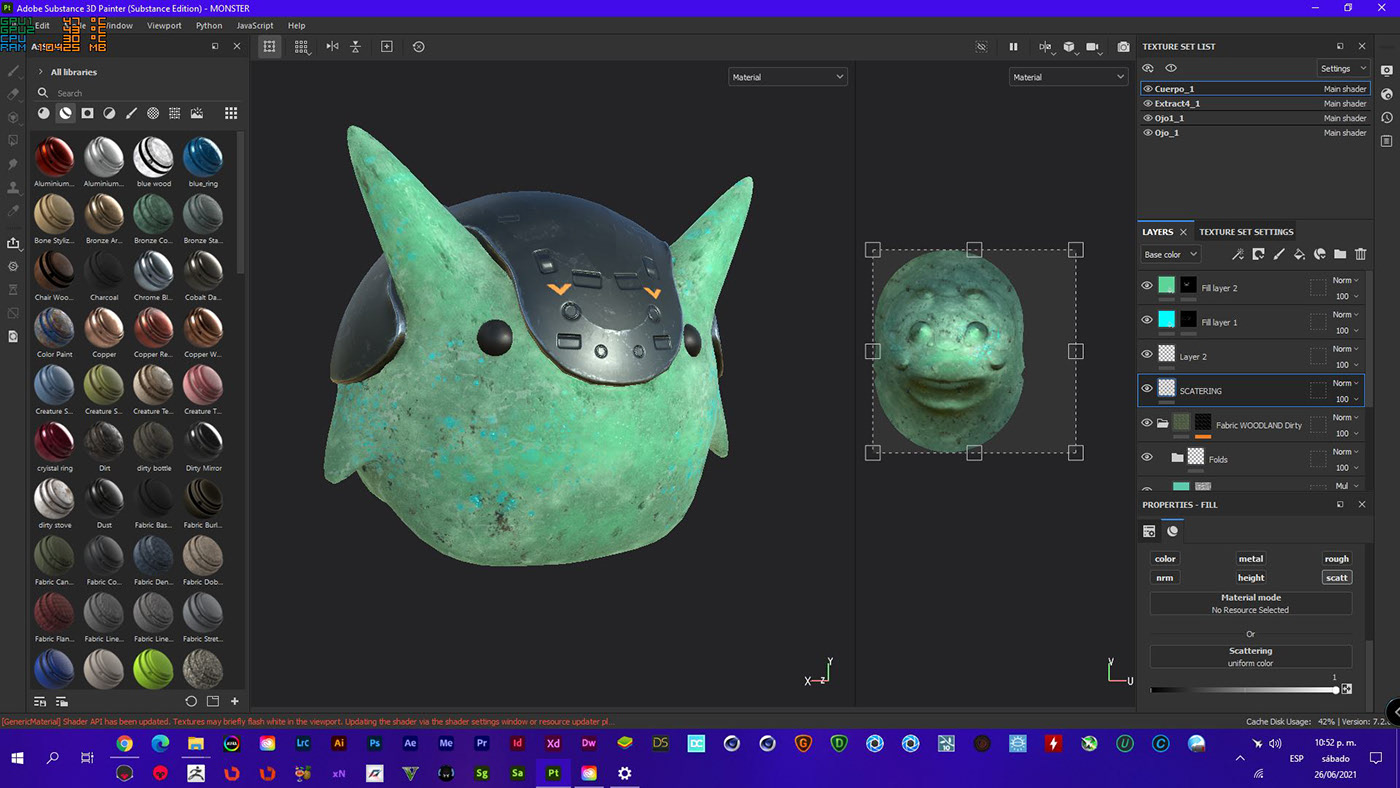Open Photoshop from the Windows taskbar
Viewport: 1400px width, 788px height.
coord(374,744)
